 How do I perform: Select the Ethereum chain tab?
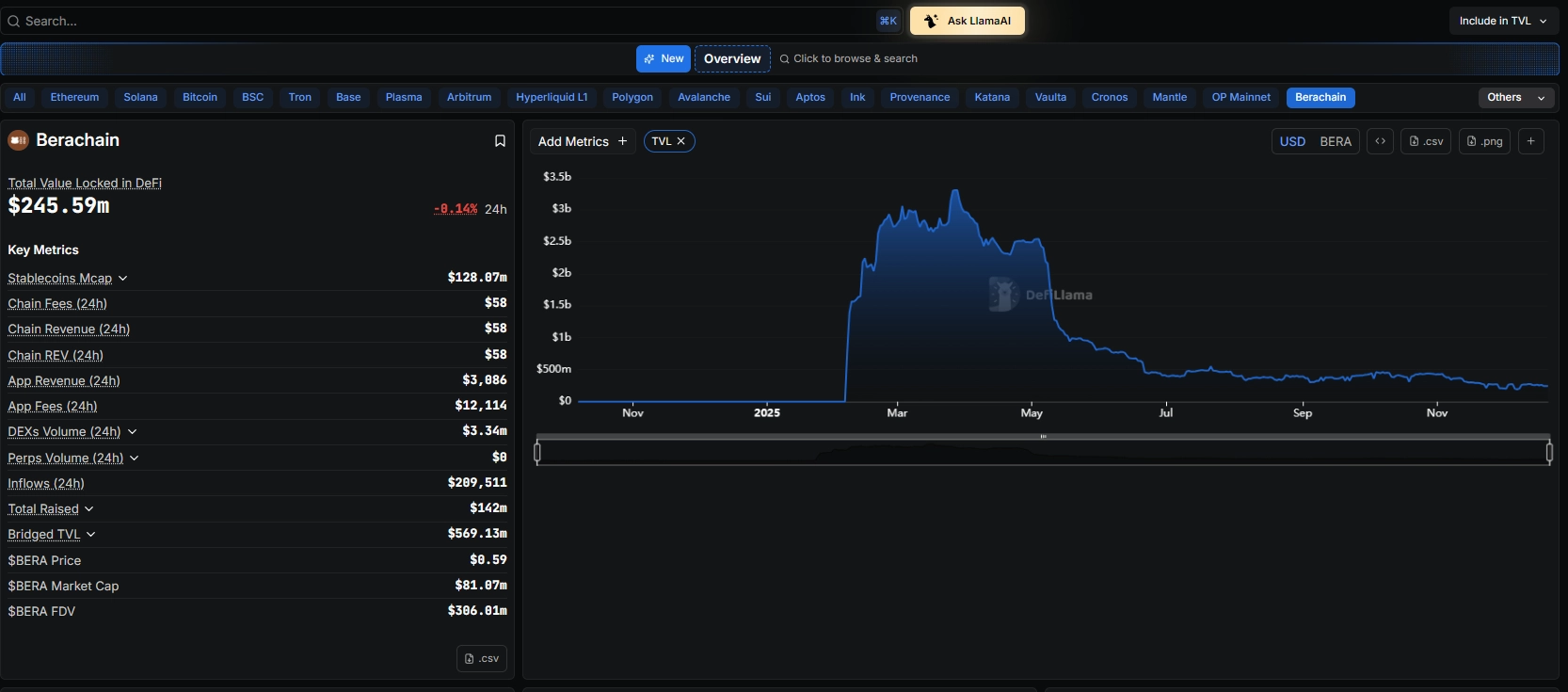[74, 97]
